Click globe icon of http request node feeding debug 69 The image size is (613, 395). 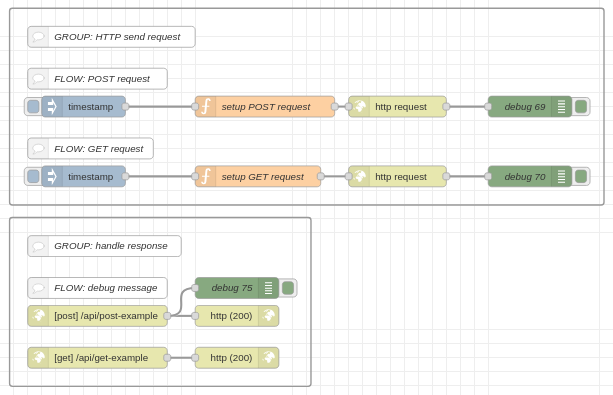[359, 107]
